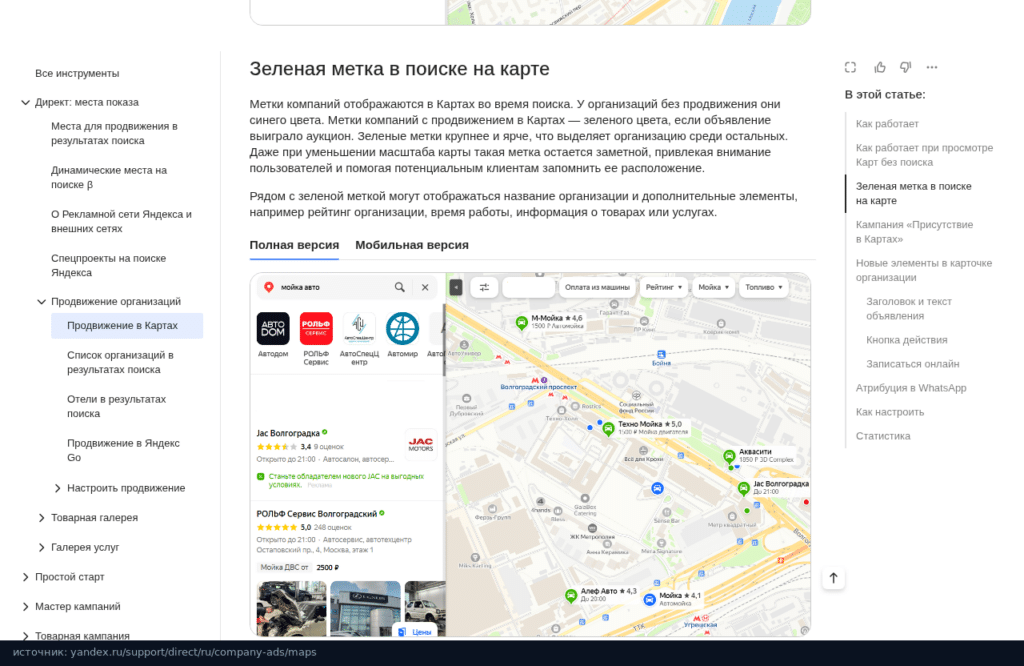Jump to Как работает при просмотре Карт

[924, 155]
